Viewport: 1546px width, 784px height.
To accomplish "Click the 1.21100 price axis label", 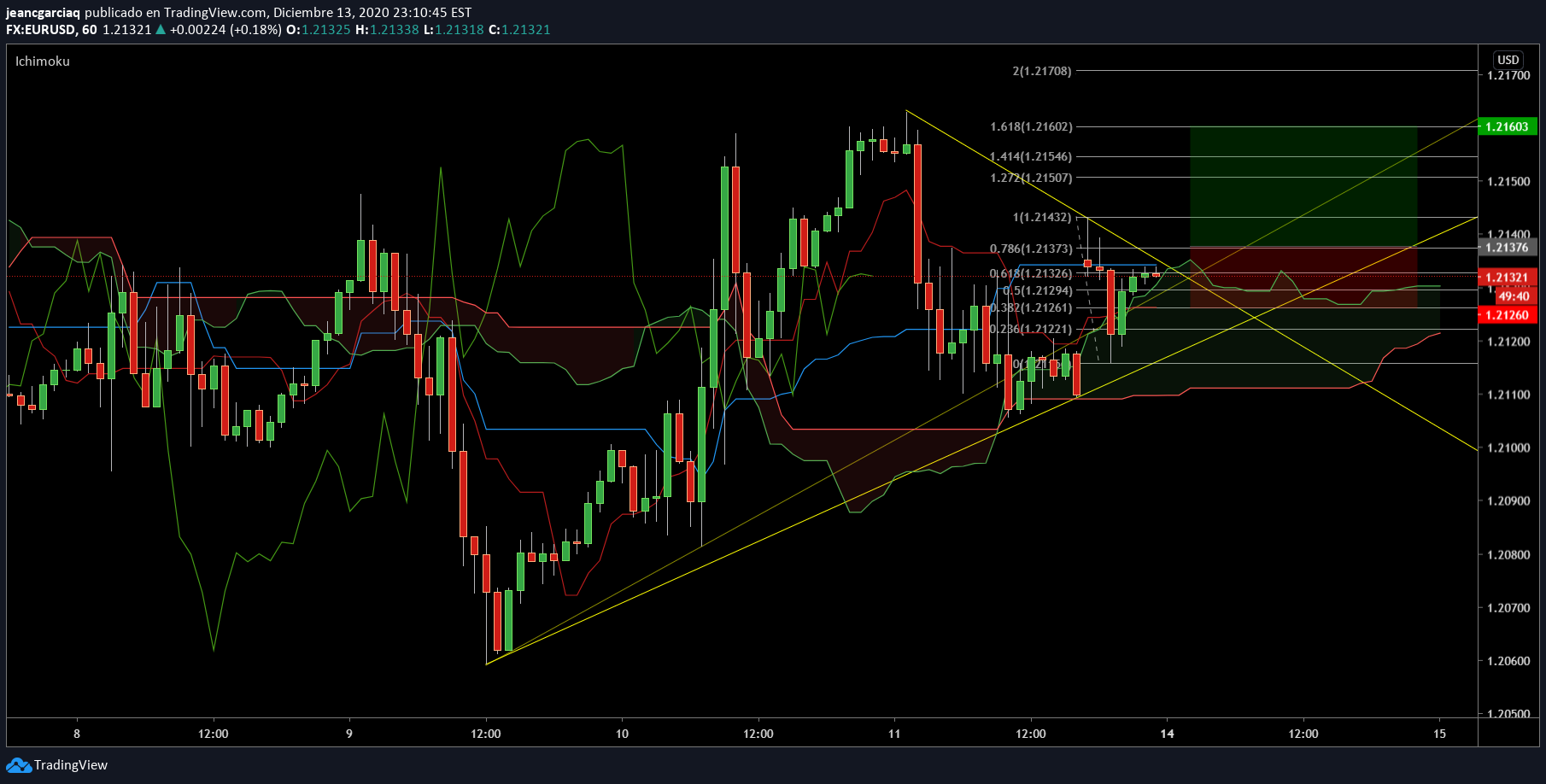I will (x=1508, y=395).
